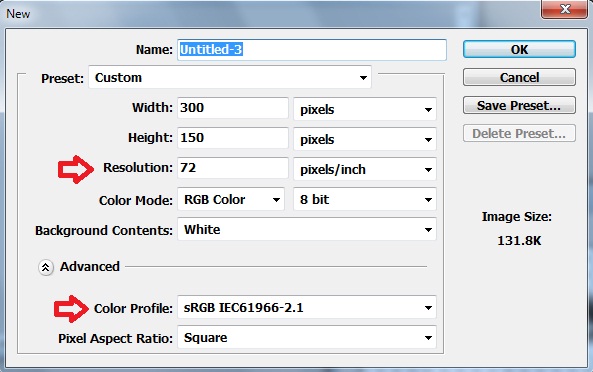Open the Resolution pixels/inch dropdown
Screen dimensions: 593x372
[x=365, y=169]
